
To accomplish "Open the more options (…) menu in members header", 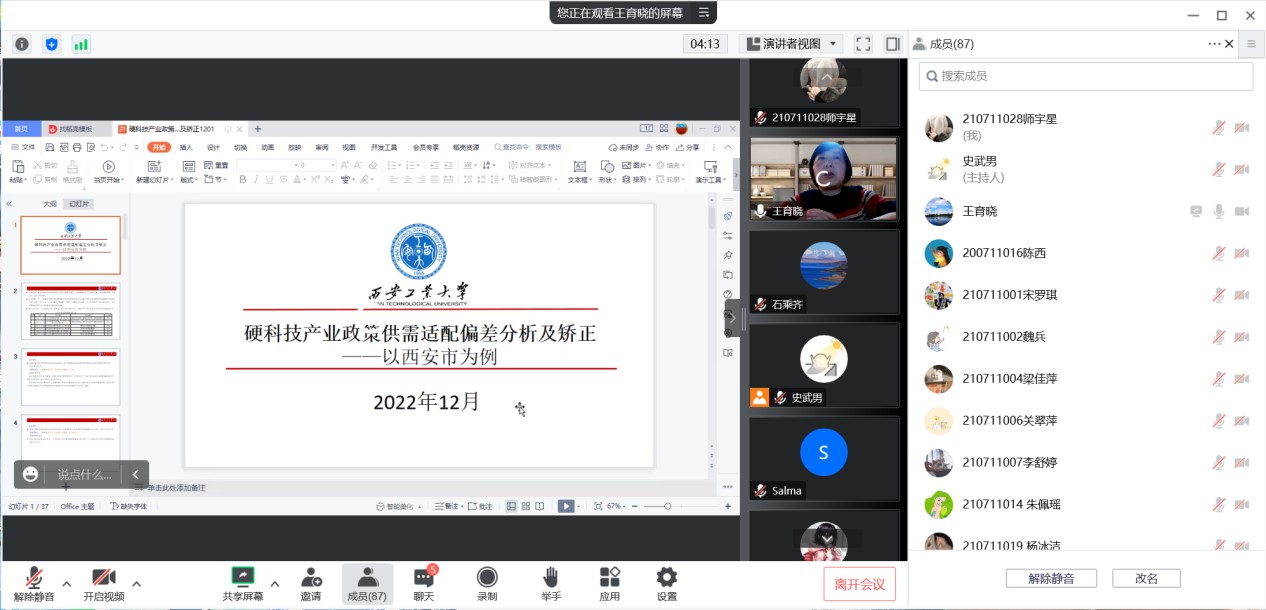I will pyautogui.click(x=1214, y=44).
